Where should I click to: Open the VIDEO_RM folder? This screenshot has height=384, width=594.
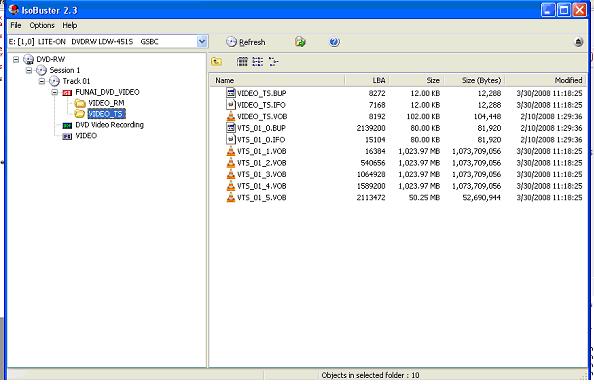click(x=106, y=103)
